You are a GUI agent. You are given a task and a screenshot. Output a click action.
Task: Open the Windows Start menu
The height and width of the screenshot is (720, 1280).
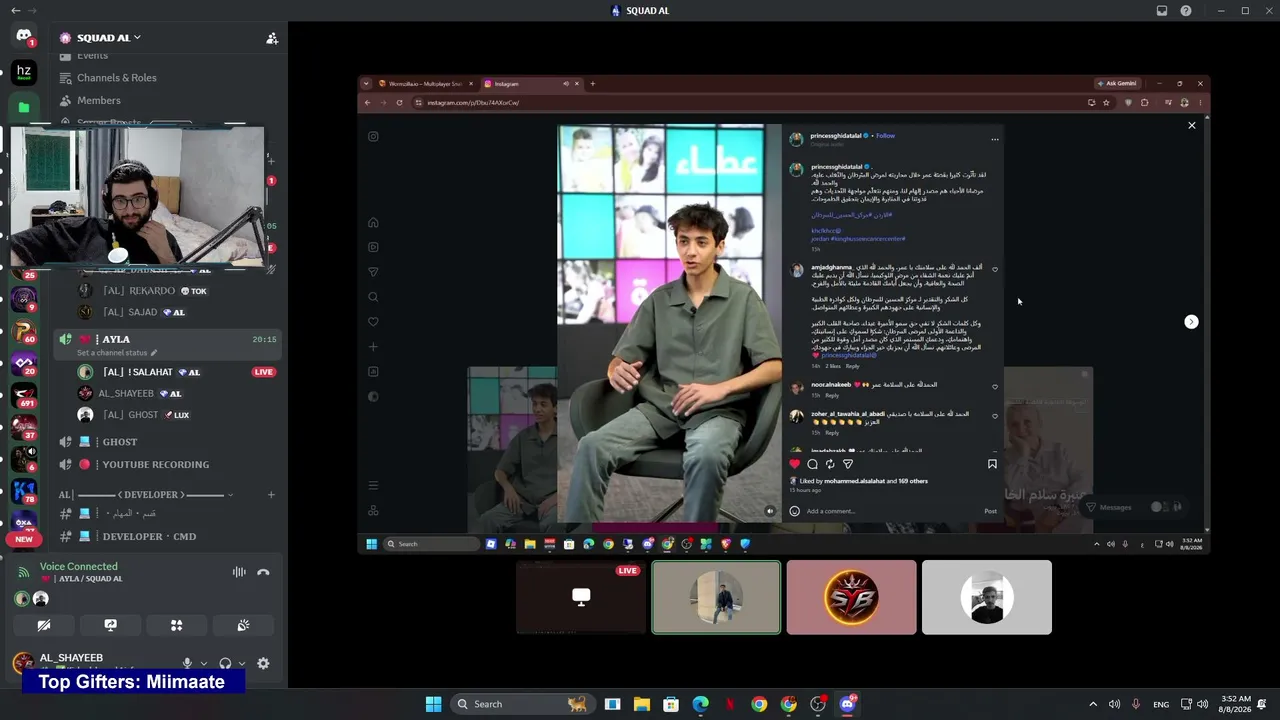[x=433, y=704]
